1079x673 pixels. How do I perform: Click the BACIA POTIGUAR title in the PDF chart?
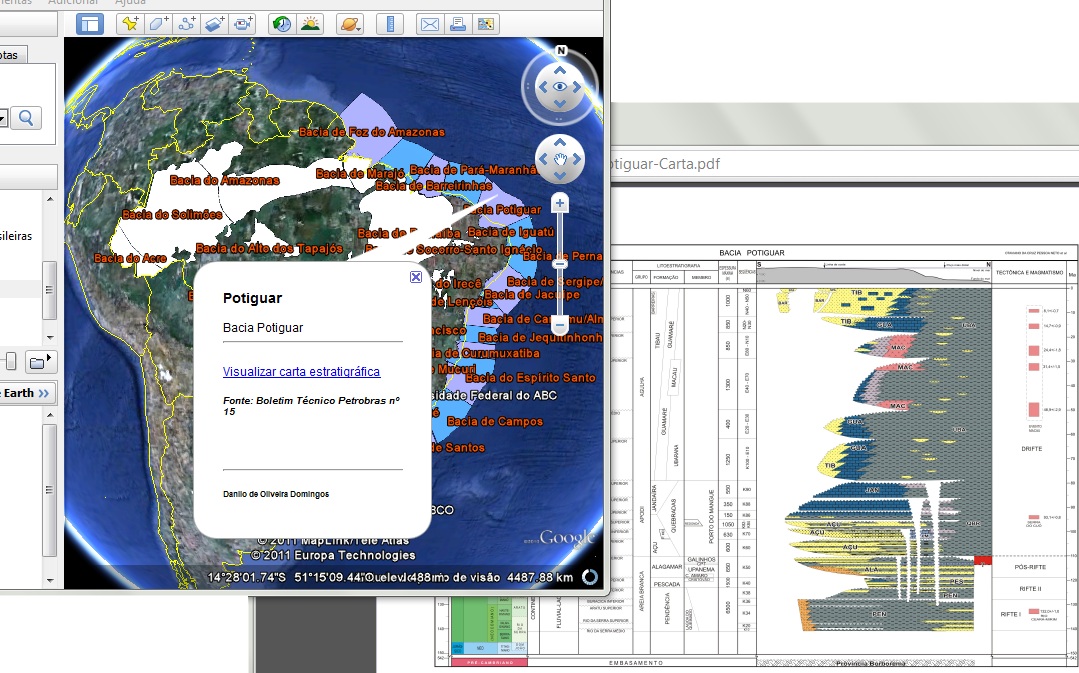tap(751, 253)
